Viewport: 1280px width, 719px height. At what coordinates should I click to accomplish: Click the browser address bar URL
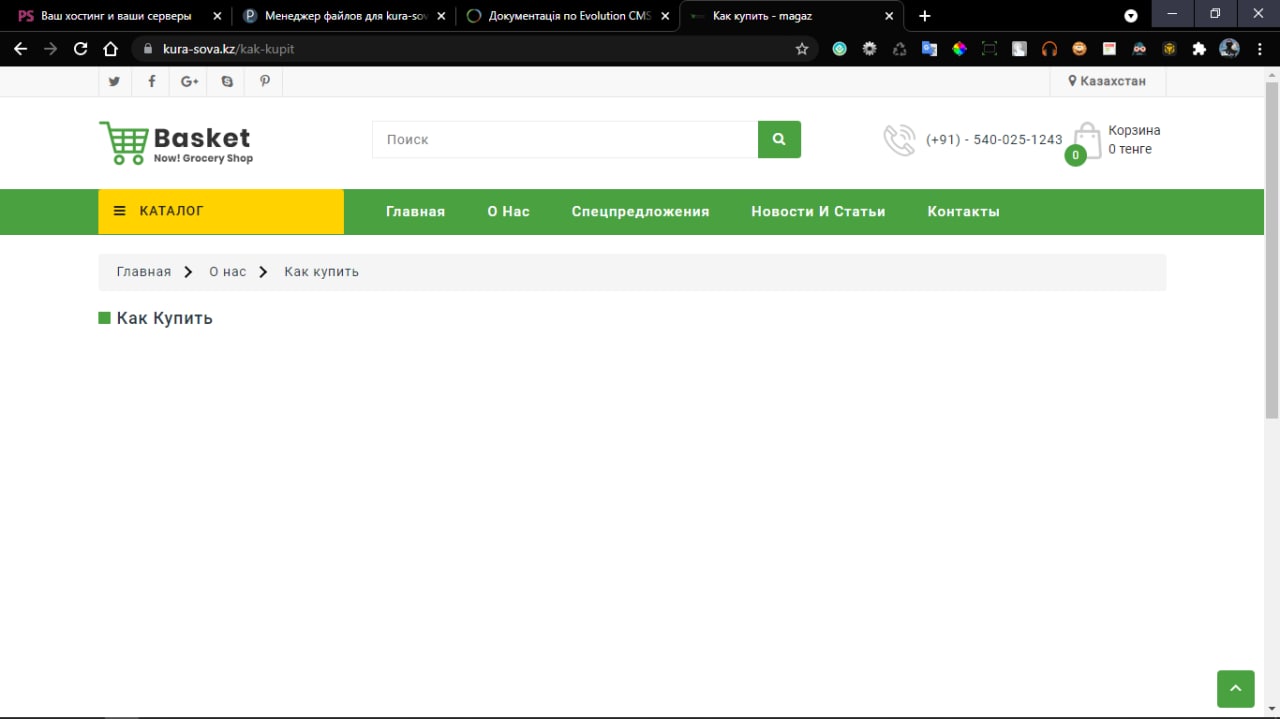[x=228, y=49]
